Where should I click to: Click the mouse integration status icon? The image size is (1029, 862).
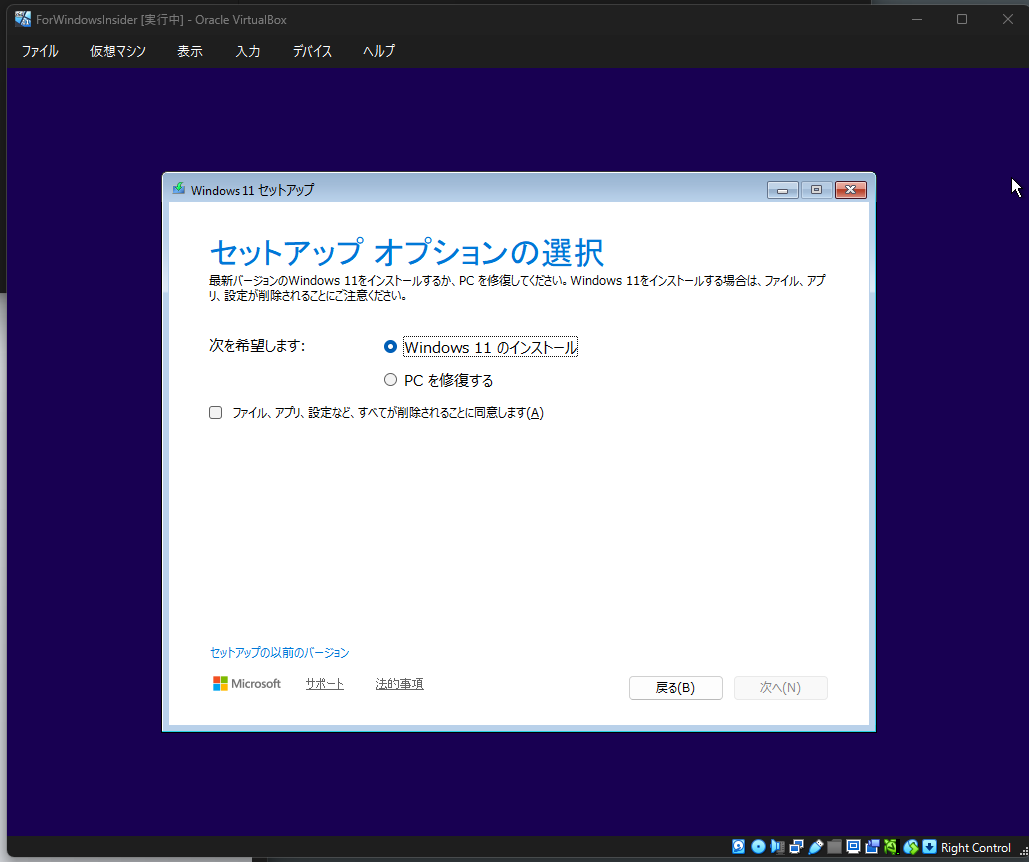910,847
